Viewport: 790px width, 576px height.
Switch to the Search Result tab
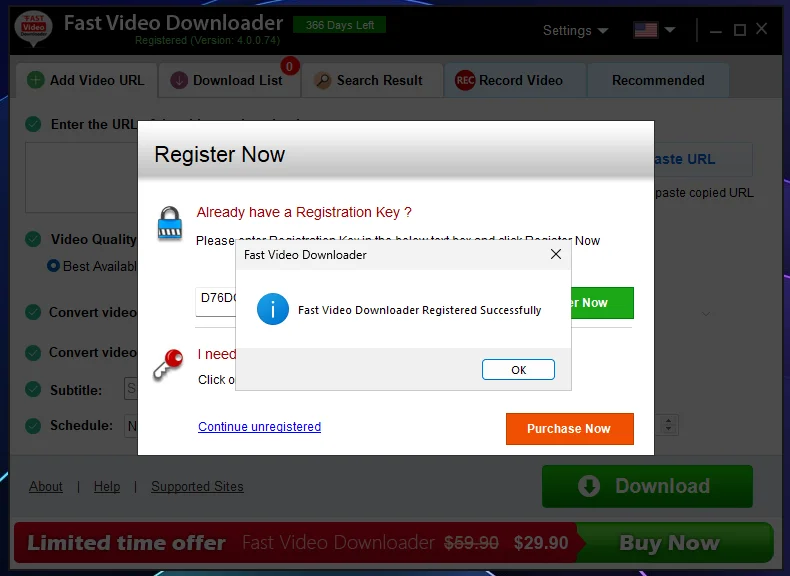click(x=372, y=80)
